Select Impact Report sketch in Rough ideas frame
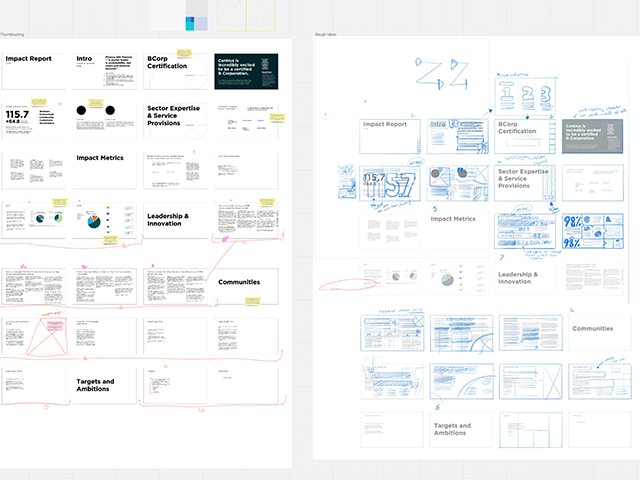This screenshot has height=480, width=640. tap(390, 136)
